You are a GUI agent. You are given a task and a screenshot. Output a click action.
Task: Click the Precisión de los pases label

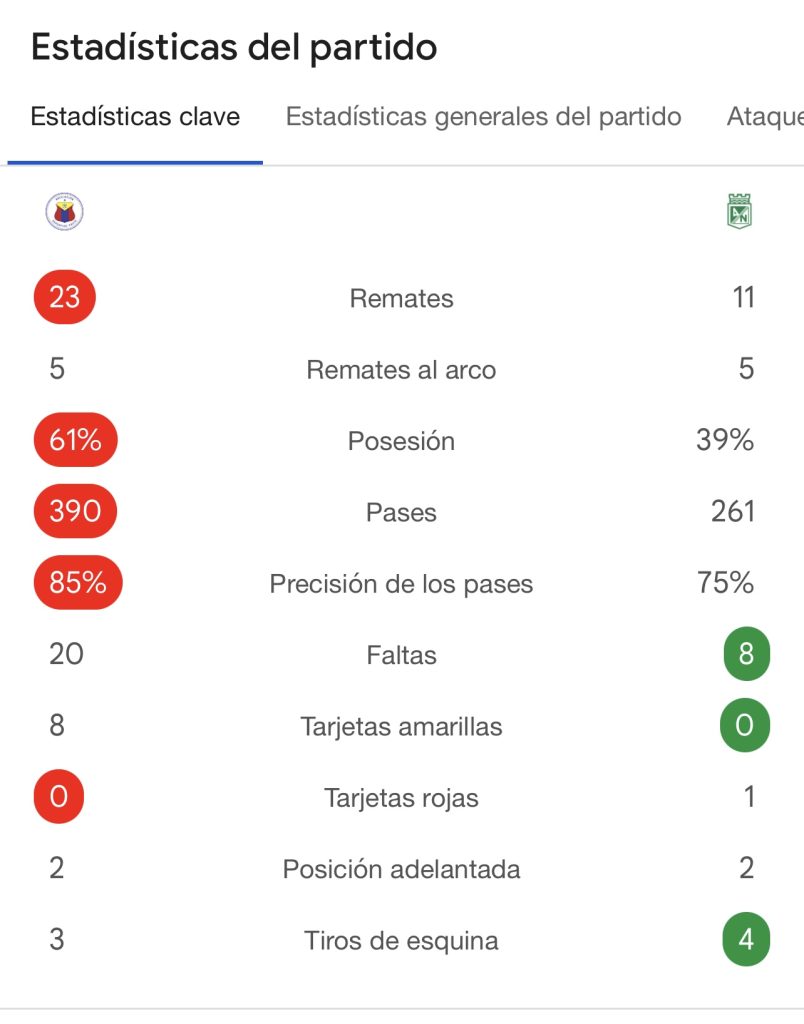[401, 584]
